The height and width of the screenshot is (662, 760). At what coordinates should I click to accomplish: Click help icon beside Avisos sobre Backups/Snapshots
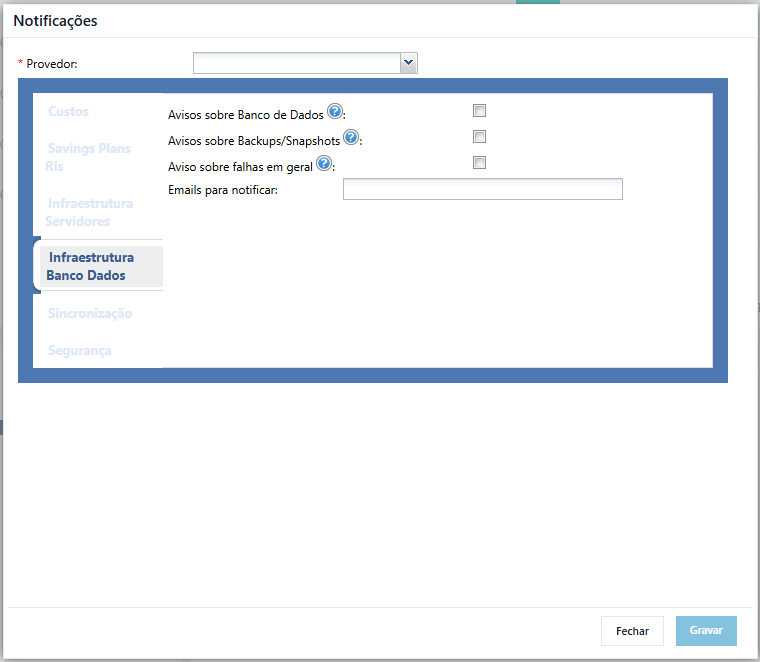pos(351,138)
